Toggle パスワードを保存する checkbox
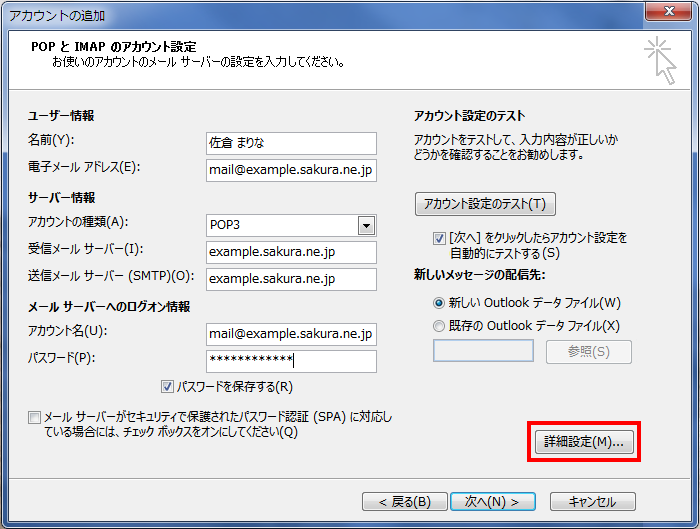Screen dimensions: 700x529 point(167,387)
